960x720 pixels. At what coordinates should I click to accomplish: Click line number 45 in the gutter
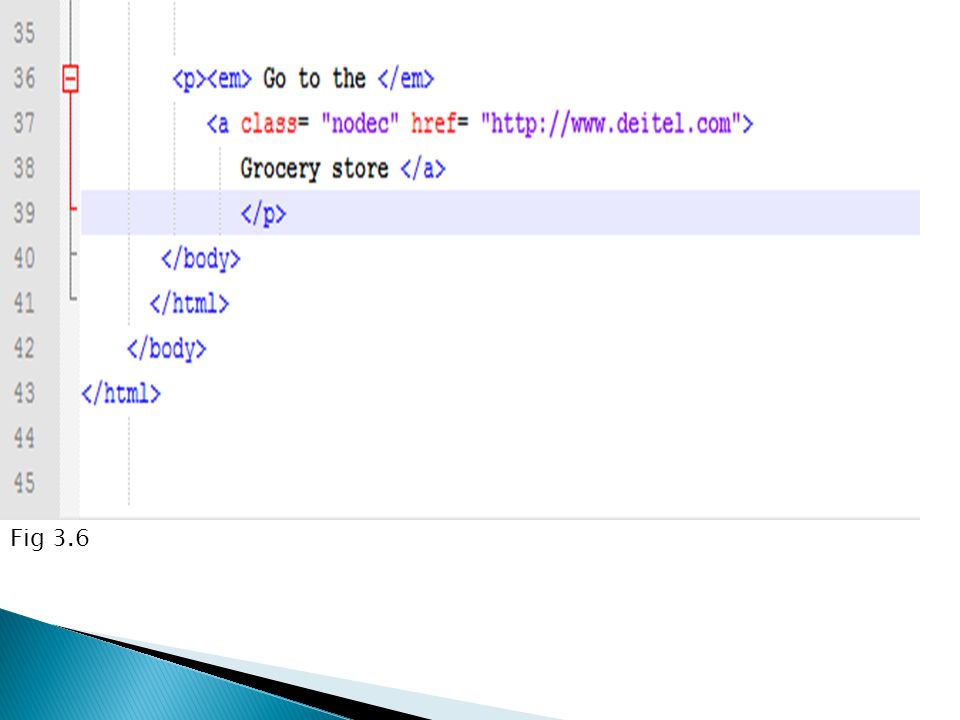[24, 483]
